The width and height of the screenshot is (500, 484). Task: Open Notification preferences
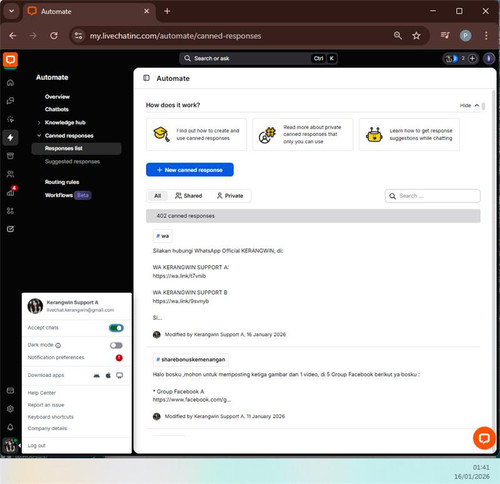(x=56, y=358)
